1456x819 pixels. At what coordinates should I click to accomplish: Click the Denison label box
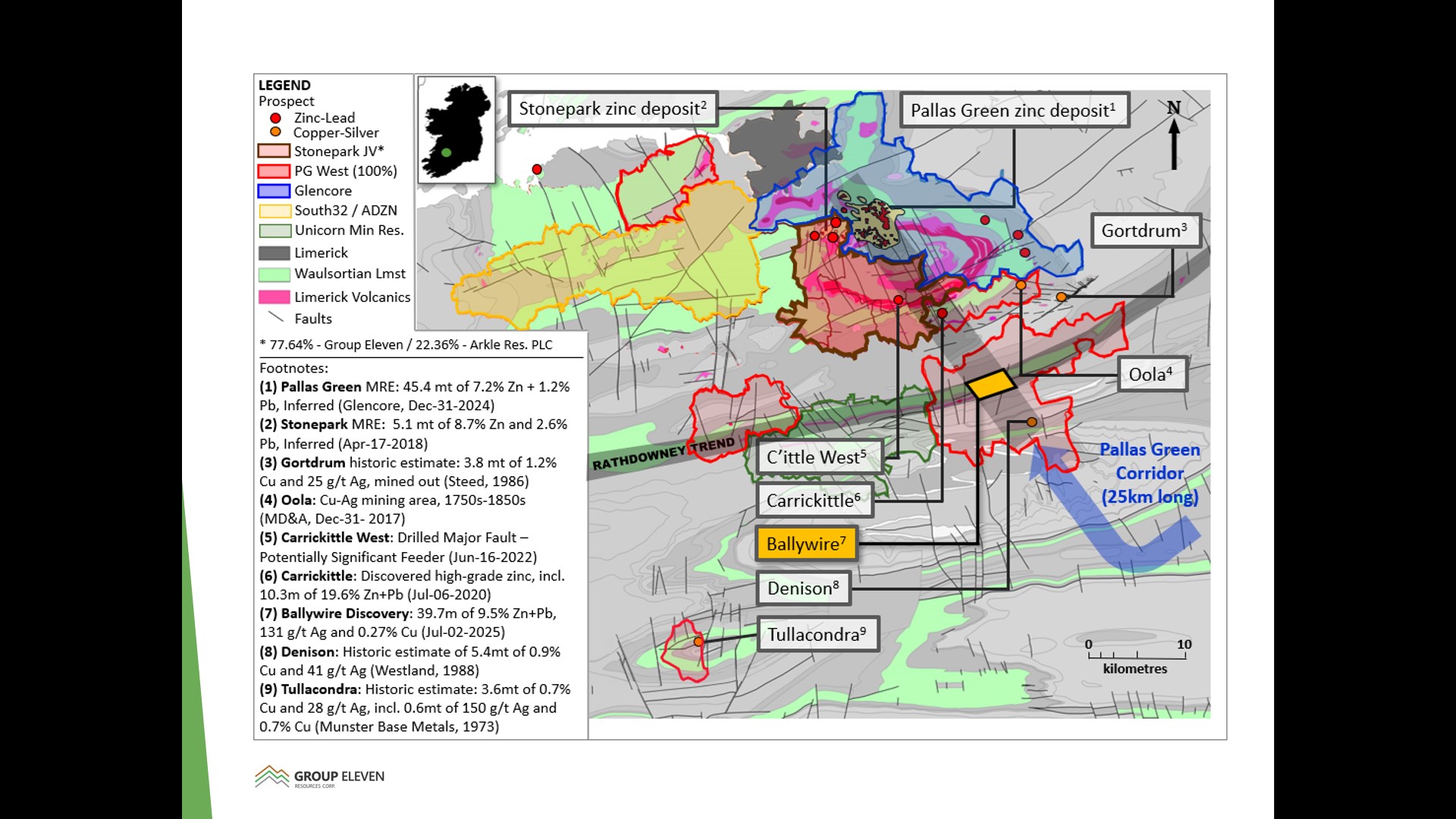click(x=803, y=588)
